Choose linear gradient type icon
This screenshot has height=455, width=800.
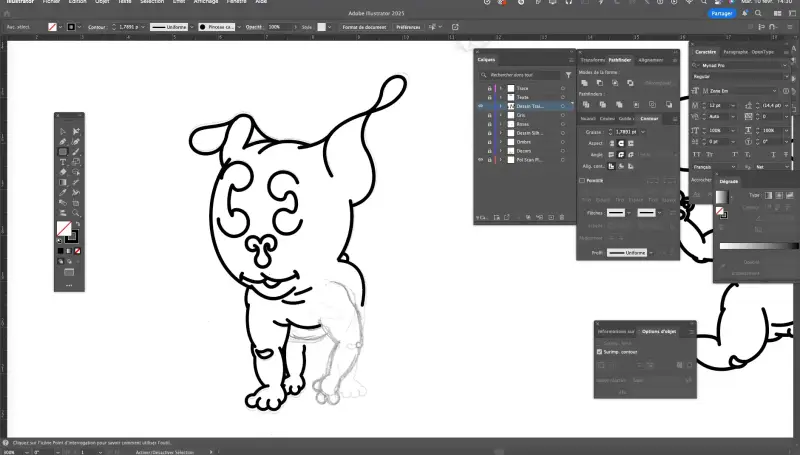pos(766,195)
